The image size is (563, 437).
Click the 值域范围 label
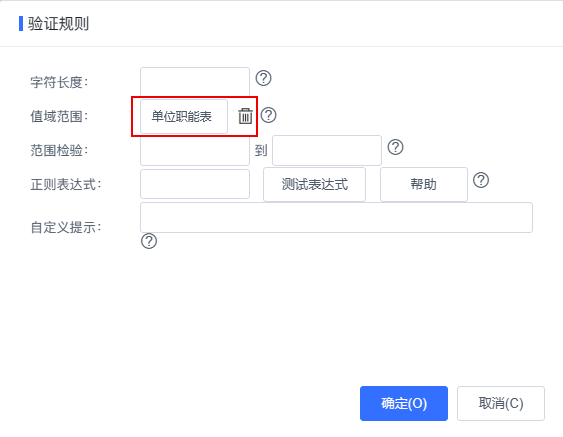(59, 116)
